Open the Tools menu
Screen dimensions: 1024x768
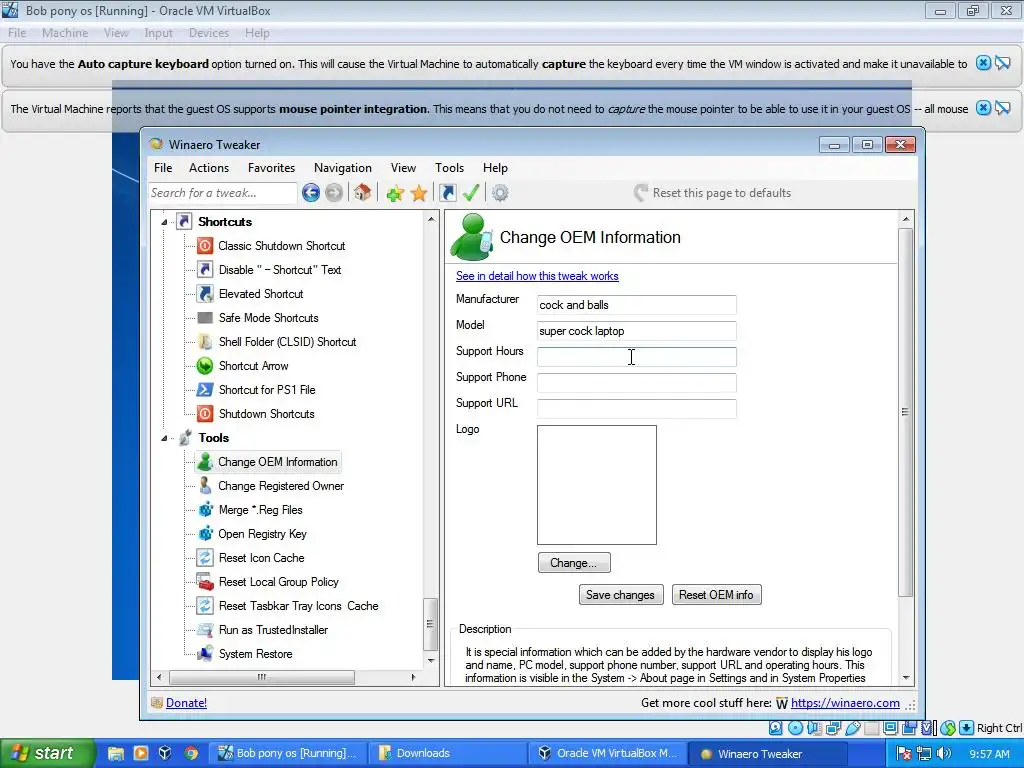point(449,168)
